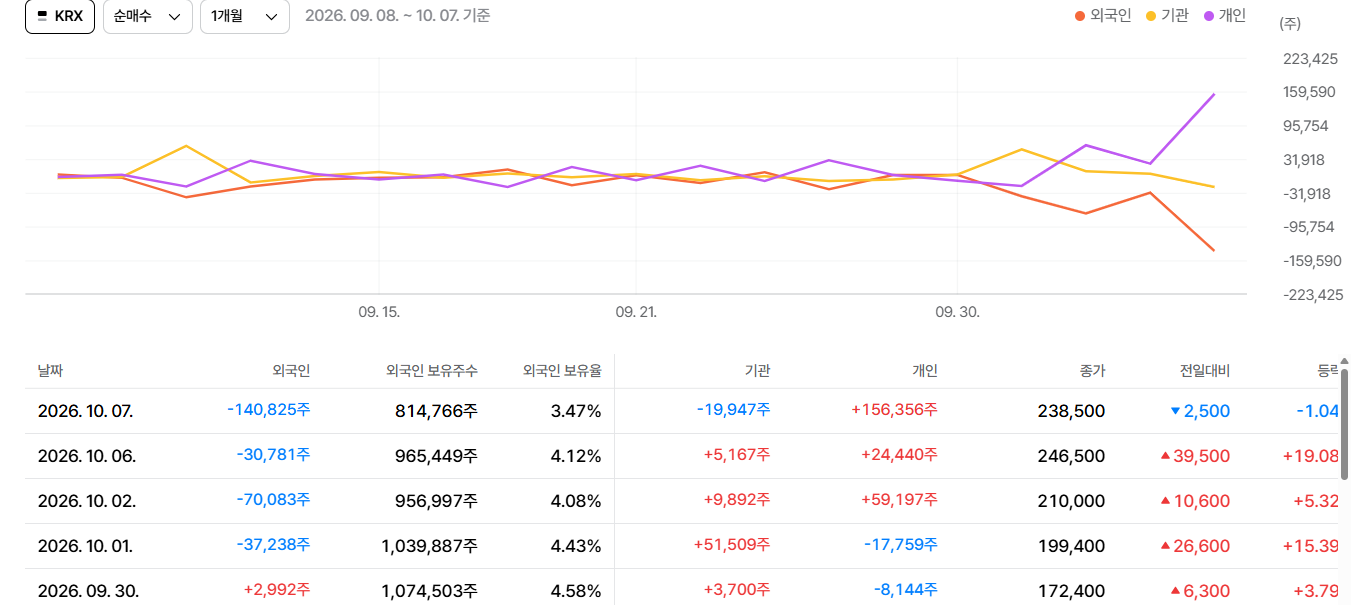Click the up triangle in the 2026. 10. 06. row
Screen dimensions: 1371x605
pyautogui.click(x=1165, y=456)
